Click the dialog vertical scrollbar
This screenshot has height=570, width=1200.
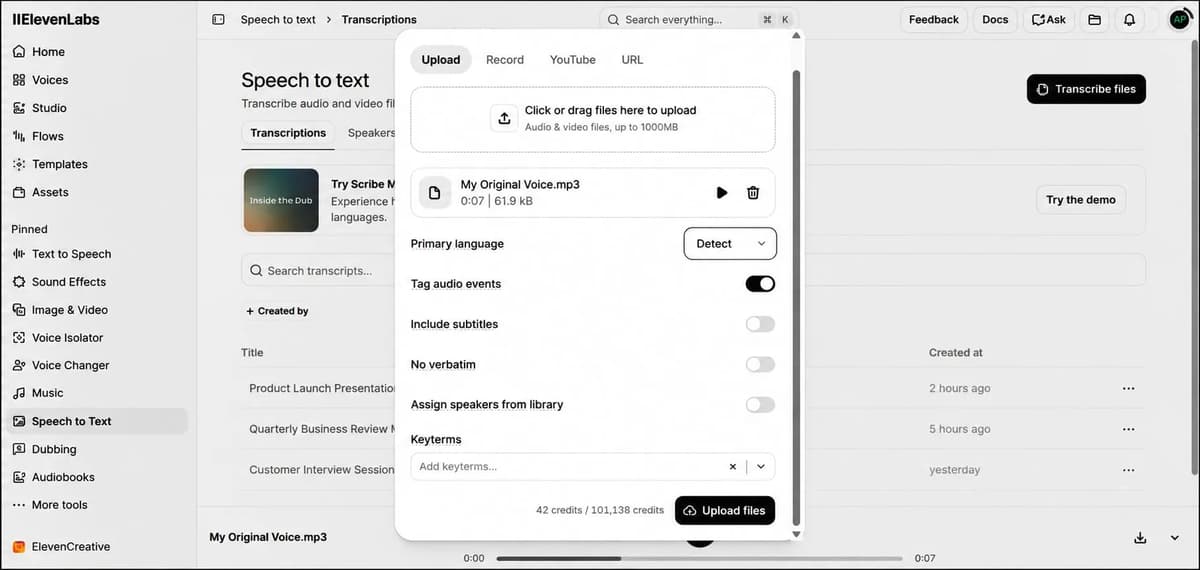click(x=797, y=298)
